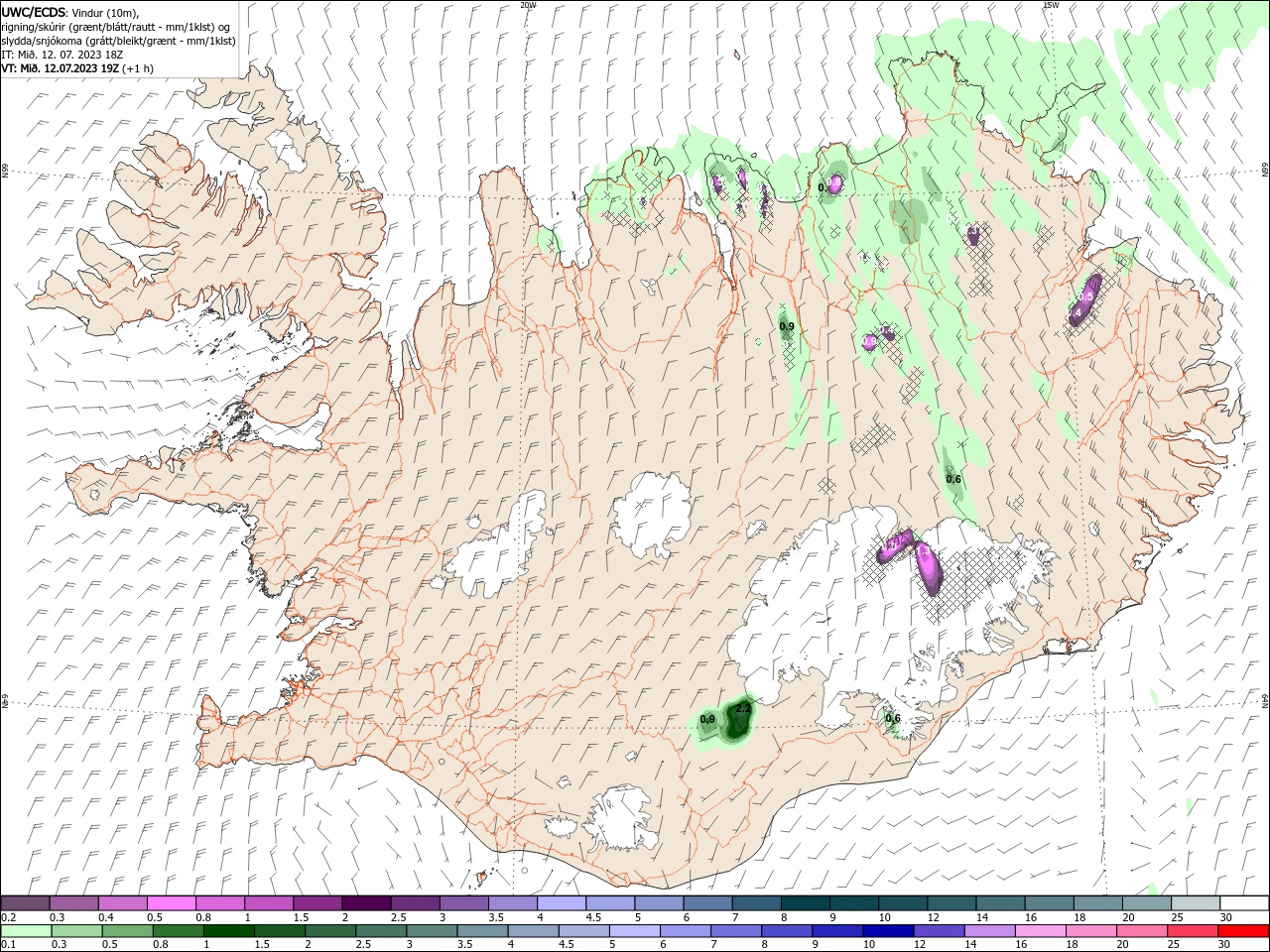Image resolution: width=1270 pixels, height=952 pixels.
Task: Click the white upper legend swatch above 30
Action: pyautogui.click(x=1245, y=903)
